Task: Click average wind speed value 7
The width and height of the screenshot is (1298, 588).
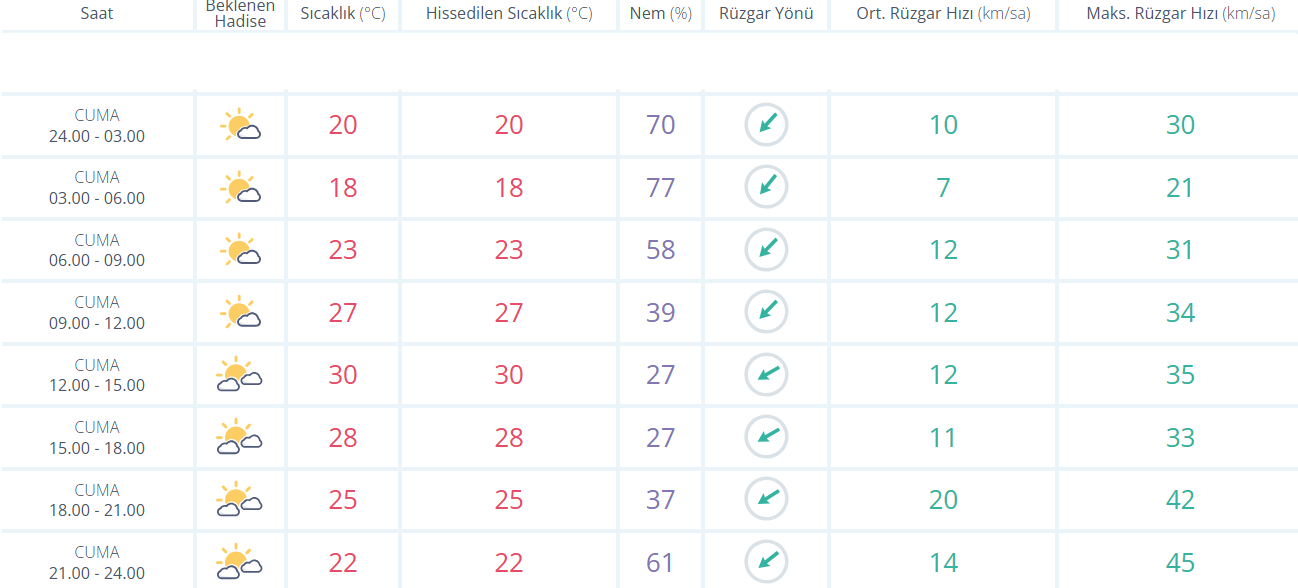Action: click(x=943, y=187)
